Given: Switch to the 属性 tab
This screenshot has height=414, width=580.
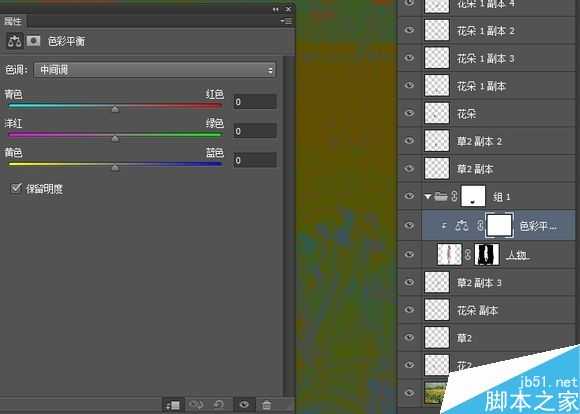Looking at the screenshot, I should point(13,21).
